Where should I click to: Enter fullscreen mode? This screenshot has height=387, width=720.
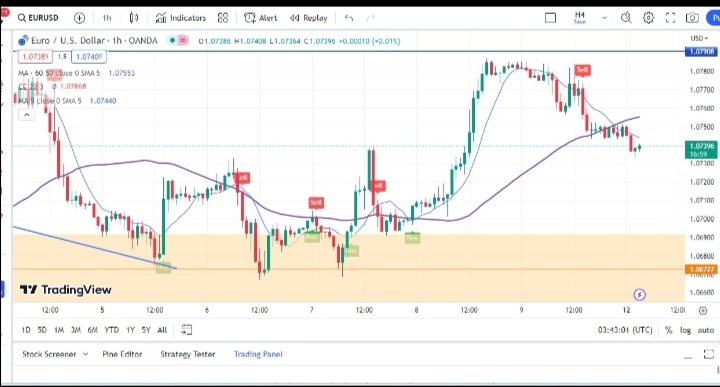coord(670,18)
